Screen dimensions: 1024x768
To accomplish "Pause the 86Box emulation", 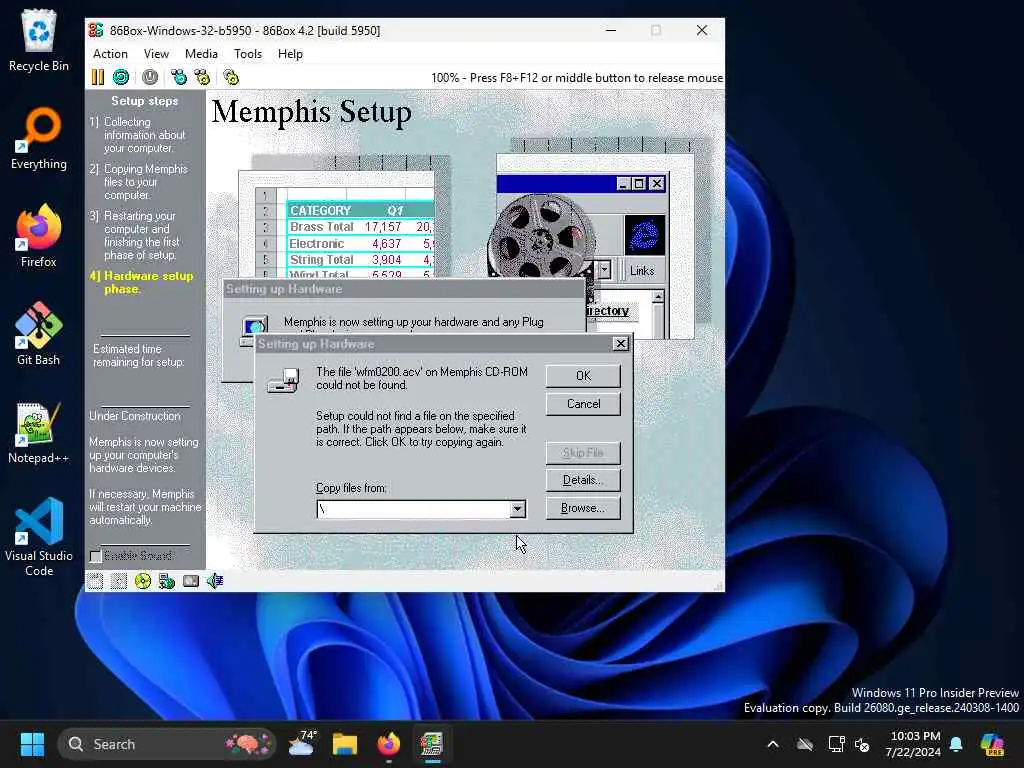I will point(98,77).
